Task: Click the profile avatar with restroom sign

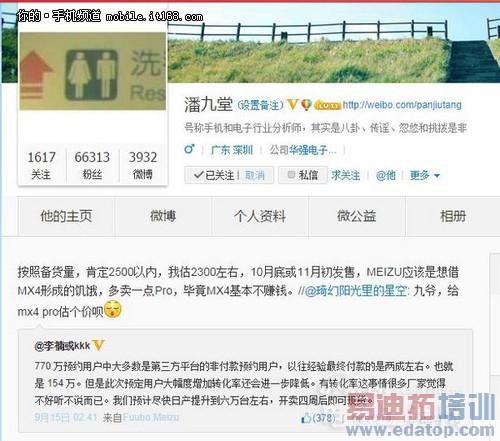Action: pyautogui.click(x=93, y=71)
